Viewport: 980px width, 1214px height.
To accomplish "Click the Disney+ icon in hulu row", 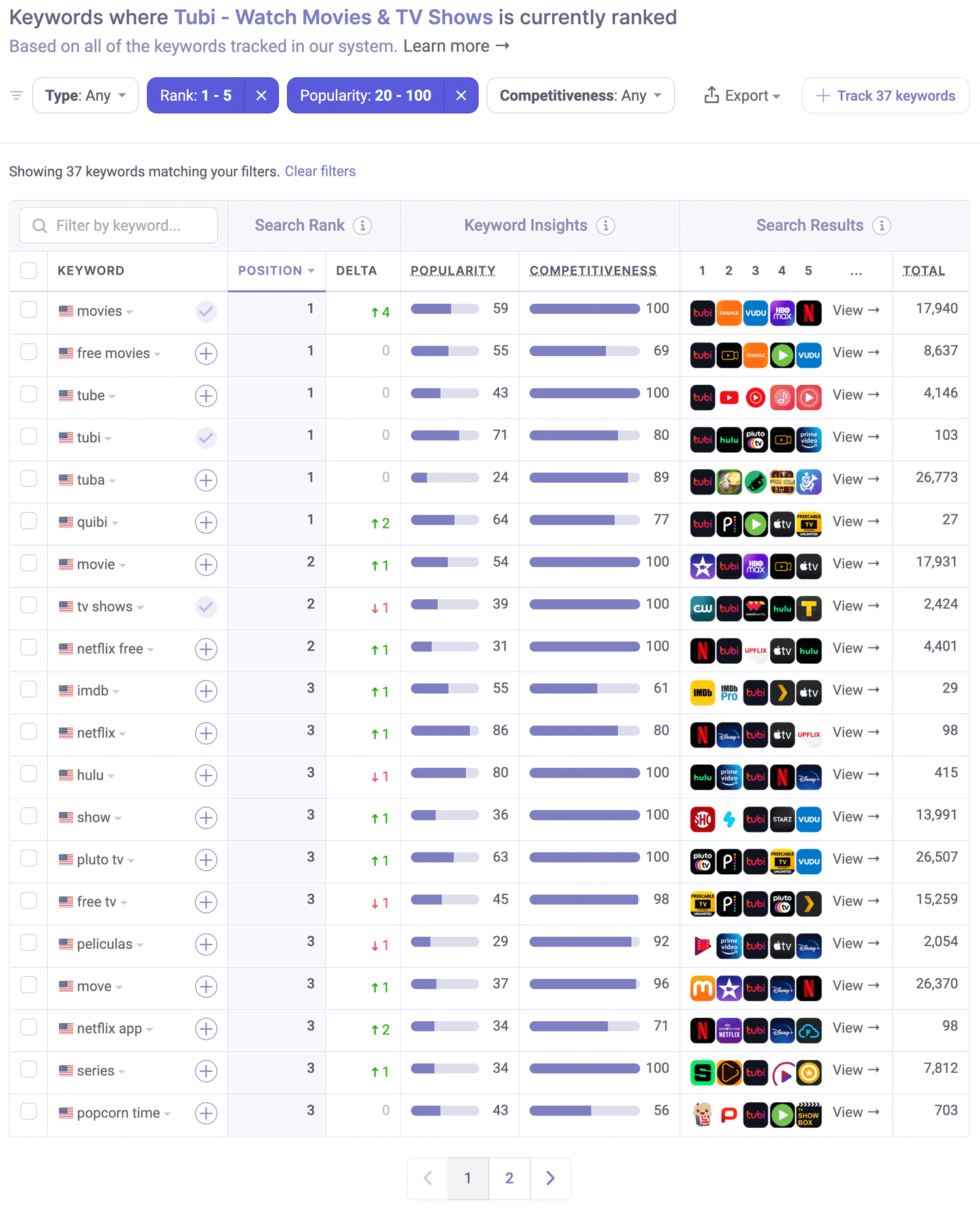I will coord(809,777).
